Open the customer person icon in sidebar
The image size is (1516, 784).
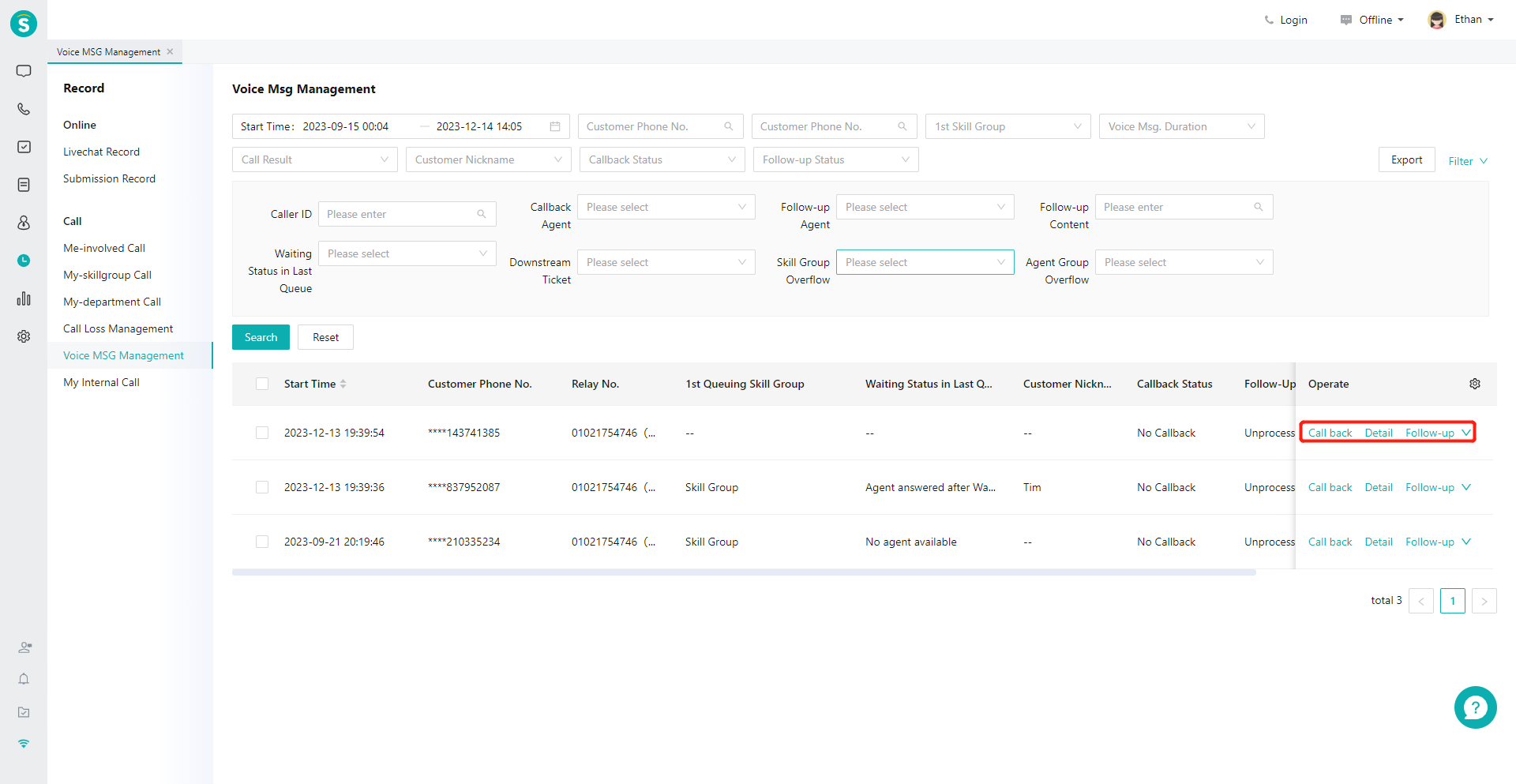click(x=24, y=223)
